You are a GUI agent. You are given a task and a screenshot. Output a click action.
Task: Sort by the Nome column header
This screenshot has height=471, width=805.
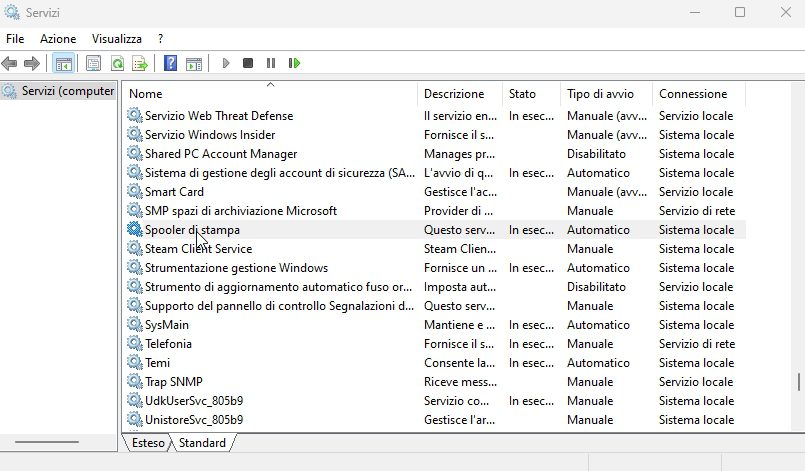pos(271,93)
